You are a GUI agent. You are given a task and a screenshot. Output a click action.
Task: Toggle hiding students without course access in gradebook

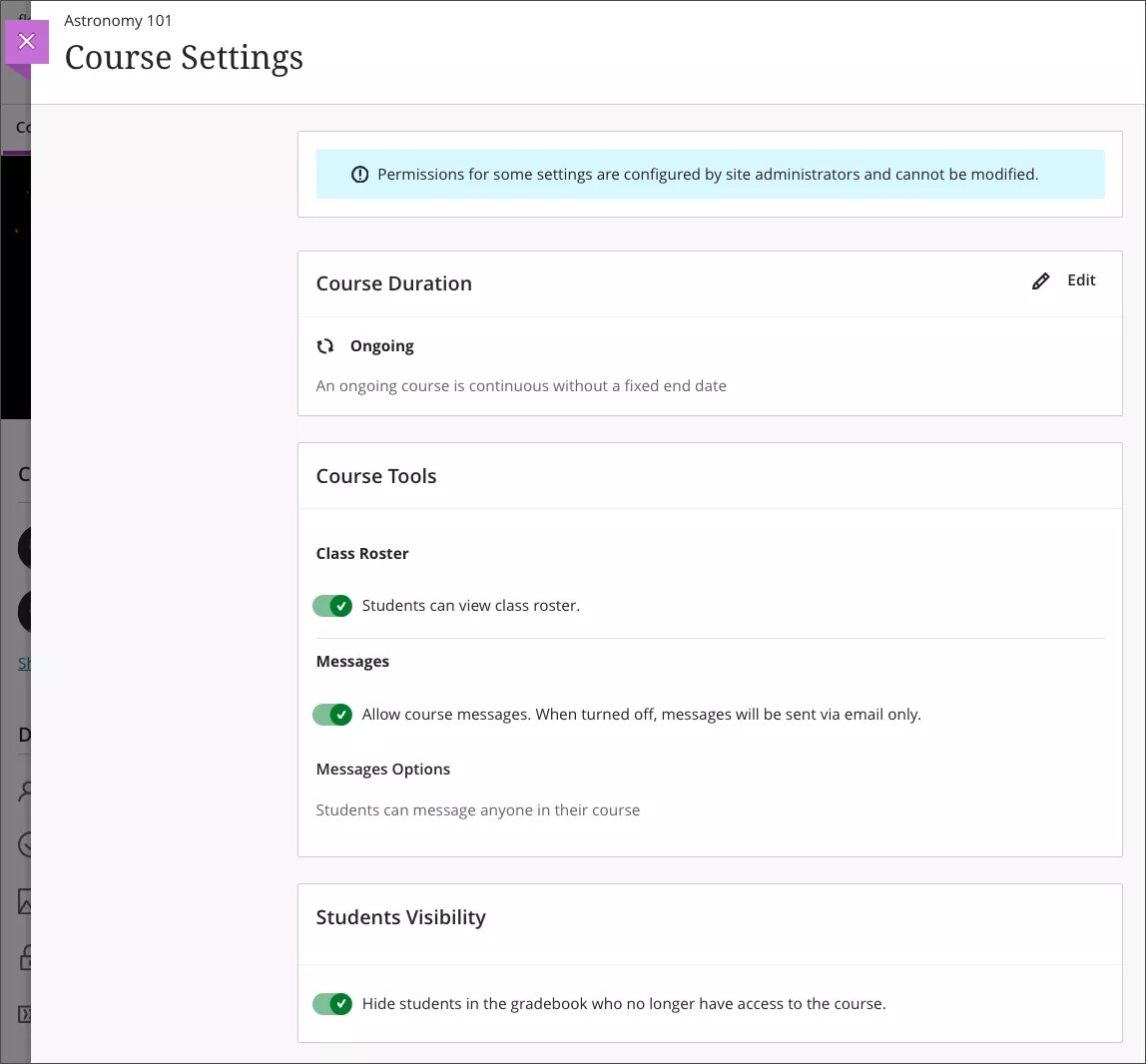[x=332, y=1003]
